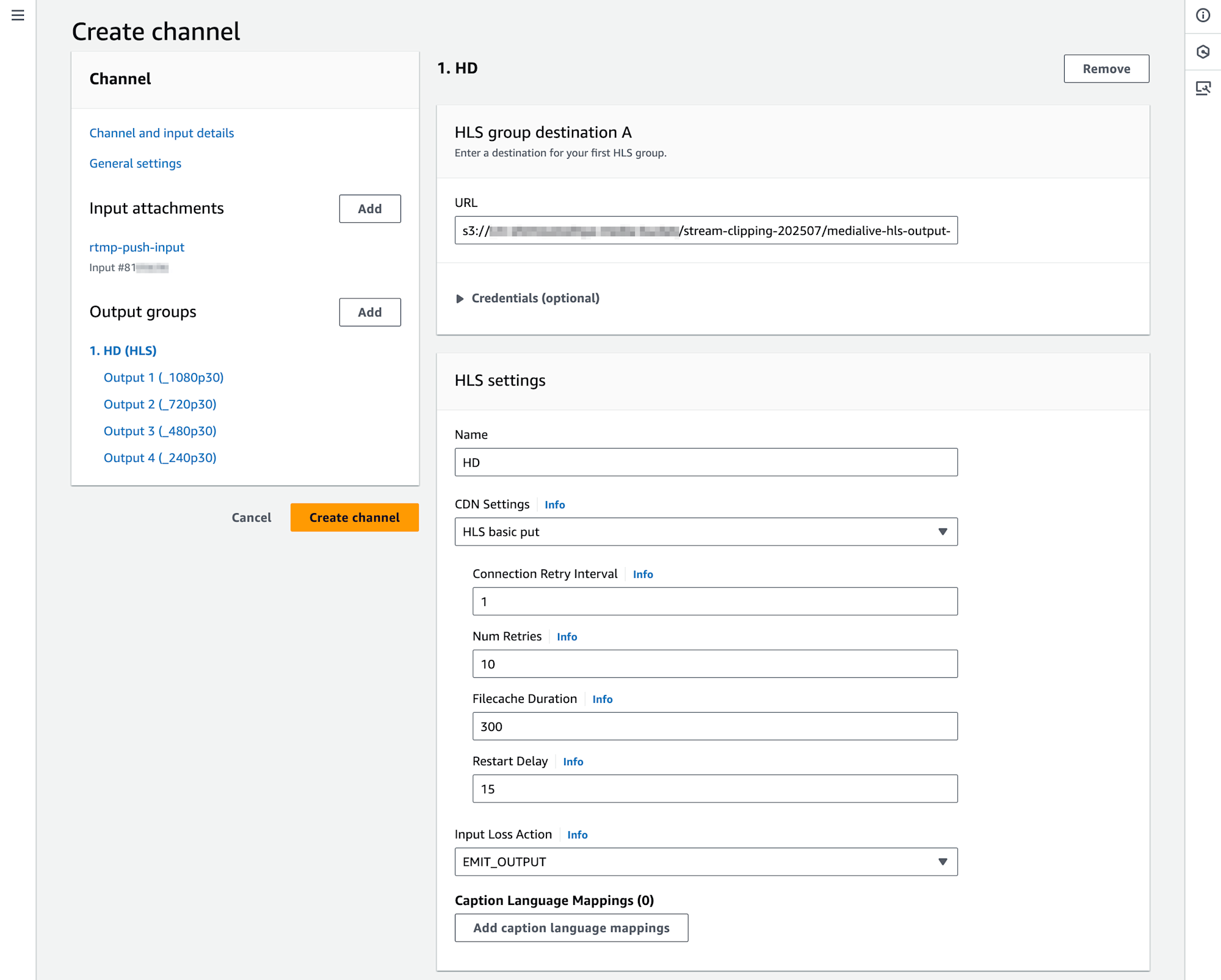This screenshot has width=1221, height=980.
Task: Click the HLS settings Name field
Action: [706, 463]
